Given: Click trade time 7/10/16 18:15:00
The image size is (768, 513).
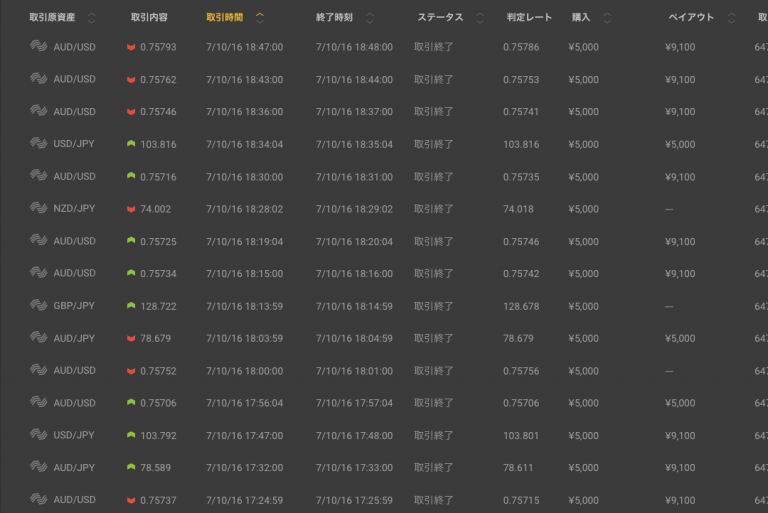Looking at the screenshot, I should pos(244,274).
